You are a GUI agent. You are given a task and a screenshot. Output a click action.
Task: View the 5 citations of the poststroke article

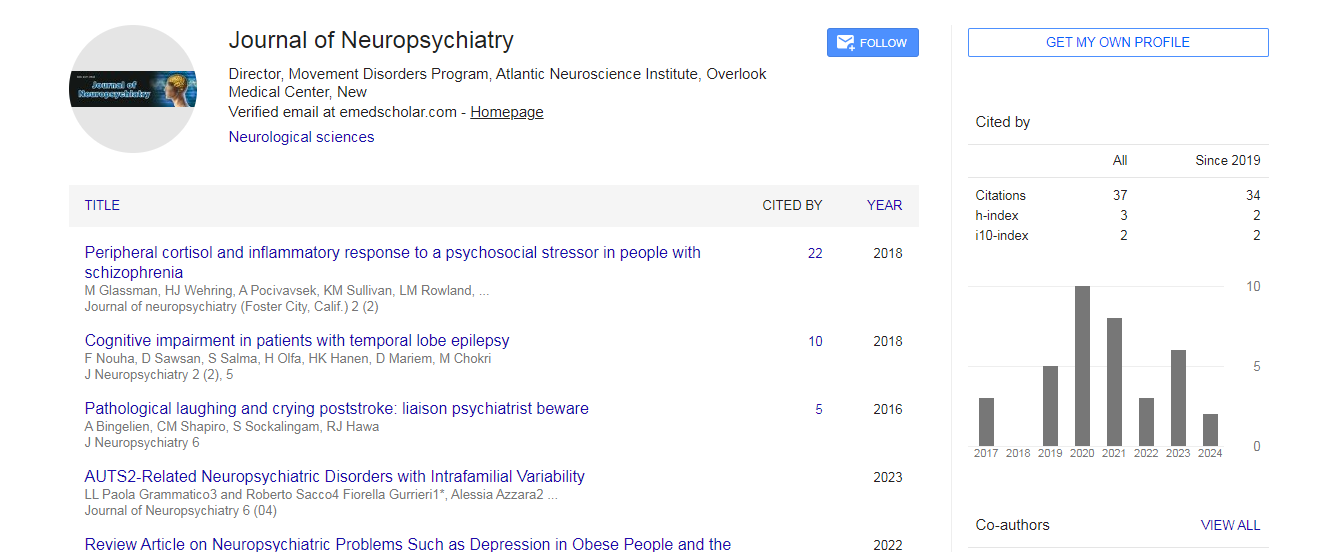[818, 410]
